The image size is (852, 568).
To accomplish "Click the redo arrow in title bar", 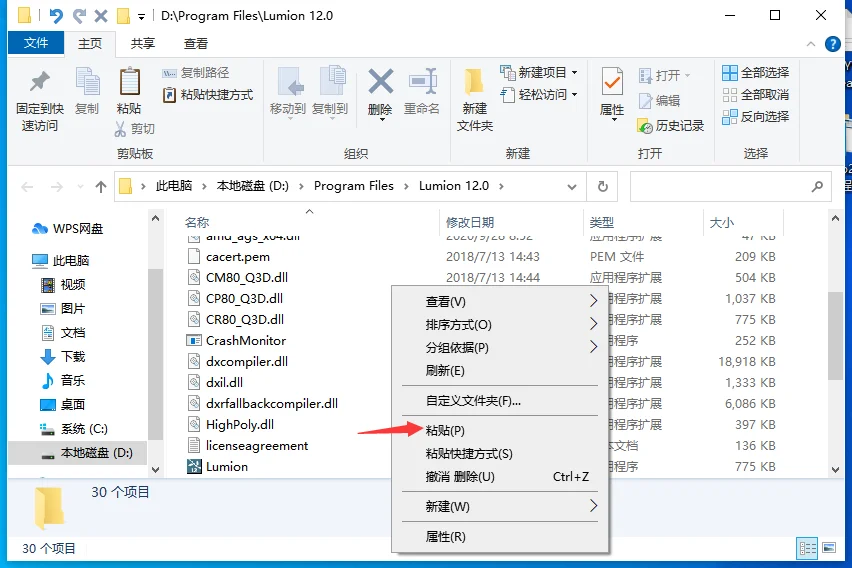I will (79, 16).
